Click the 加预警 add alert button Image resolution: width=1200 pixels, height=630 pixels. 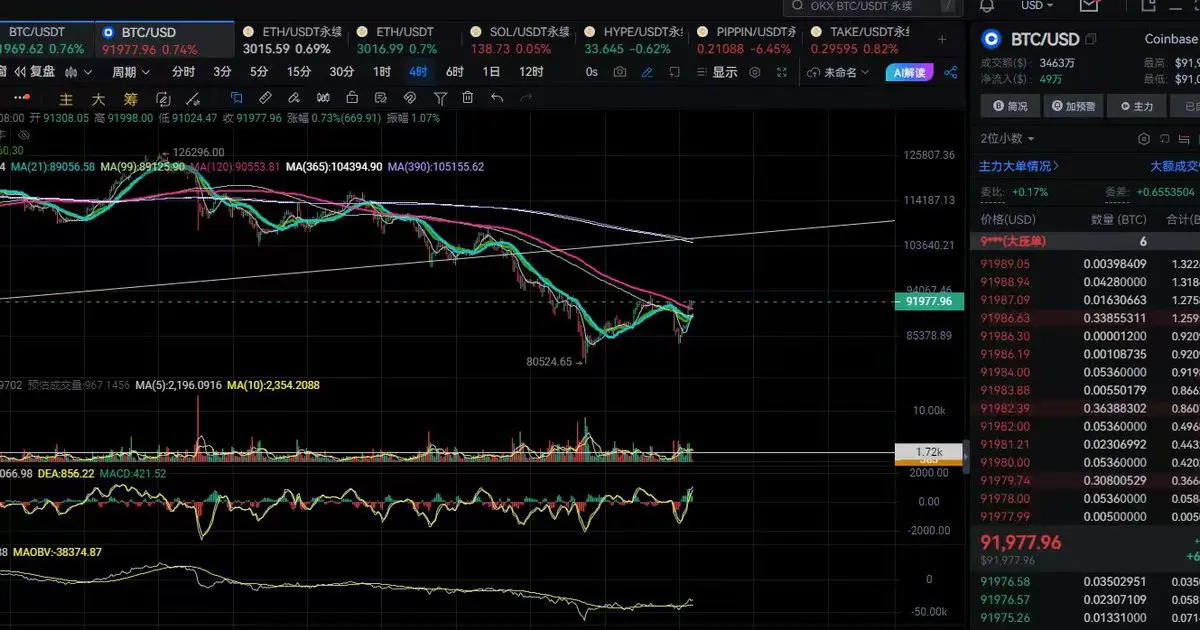click(1073, 106)
